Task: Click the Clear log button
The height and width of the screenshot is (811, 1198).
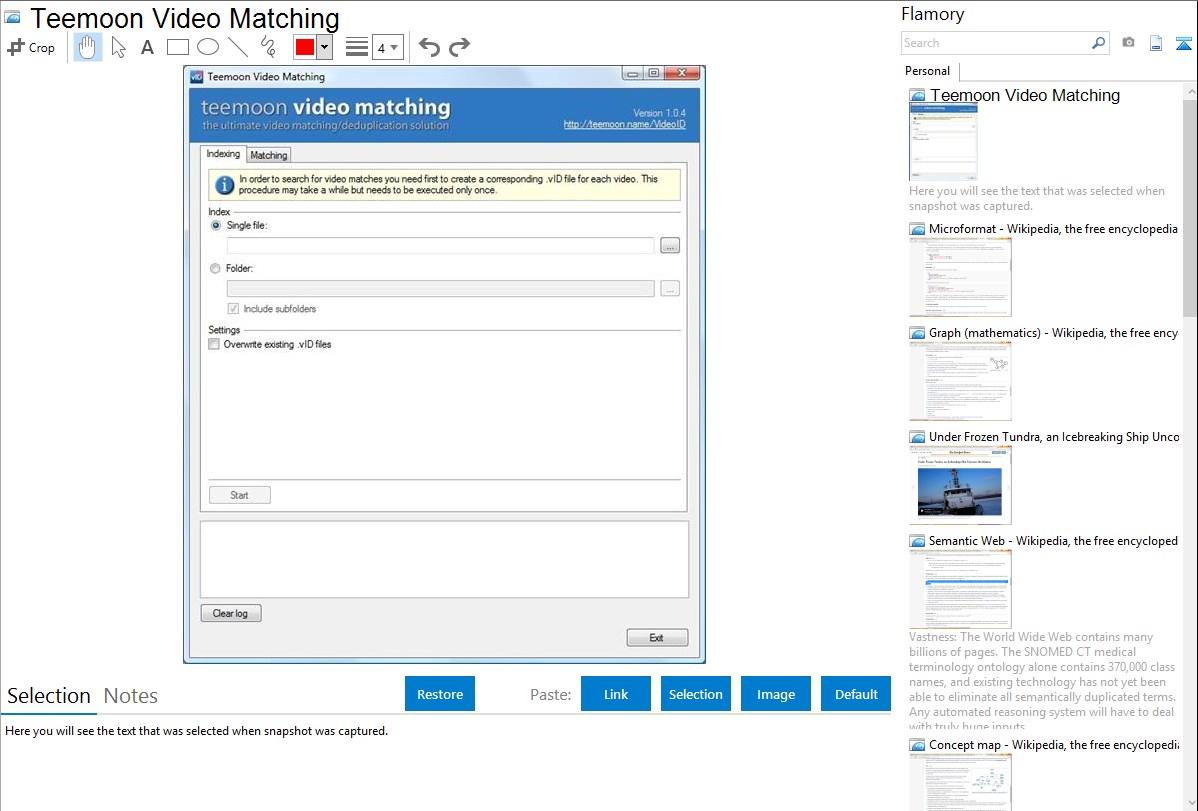Action: click(231, 613)
